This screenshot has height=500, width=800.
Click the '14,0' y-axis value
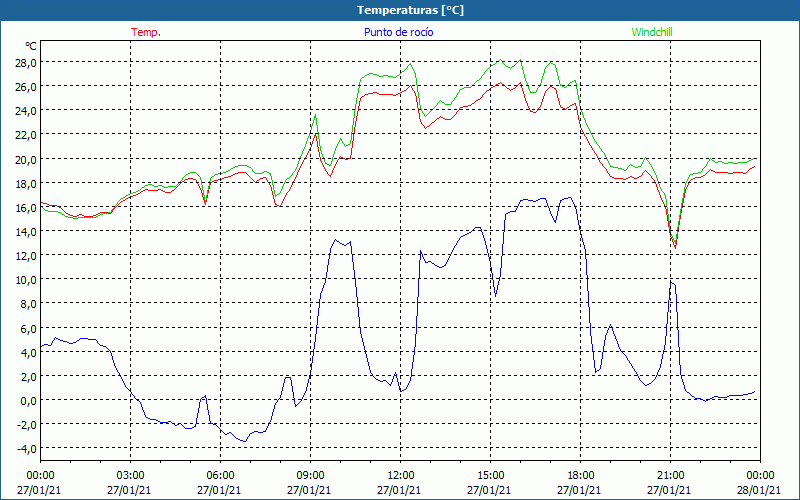(26, 232)
